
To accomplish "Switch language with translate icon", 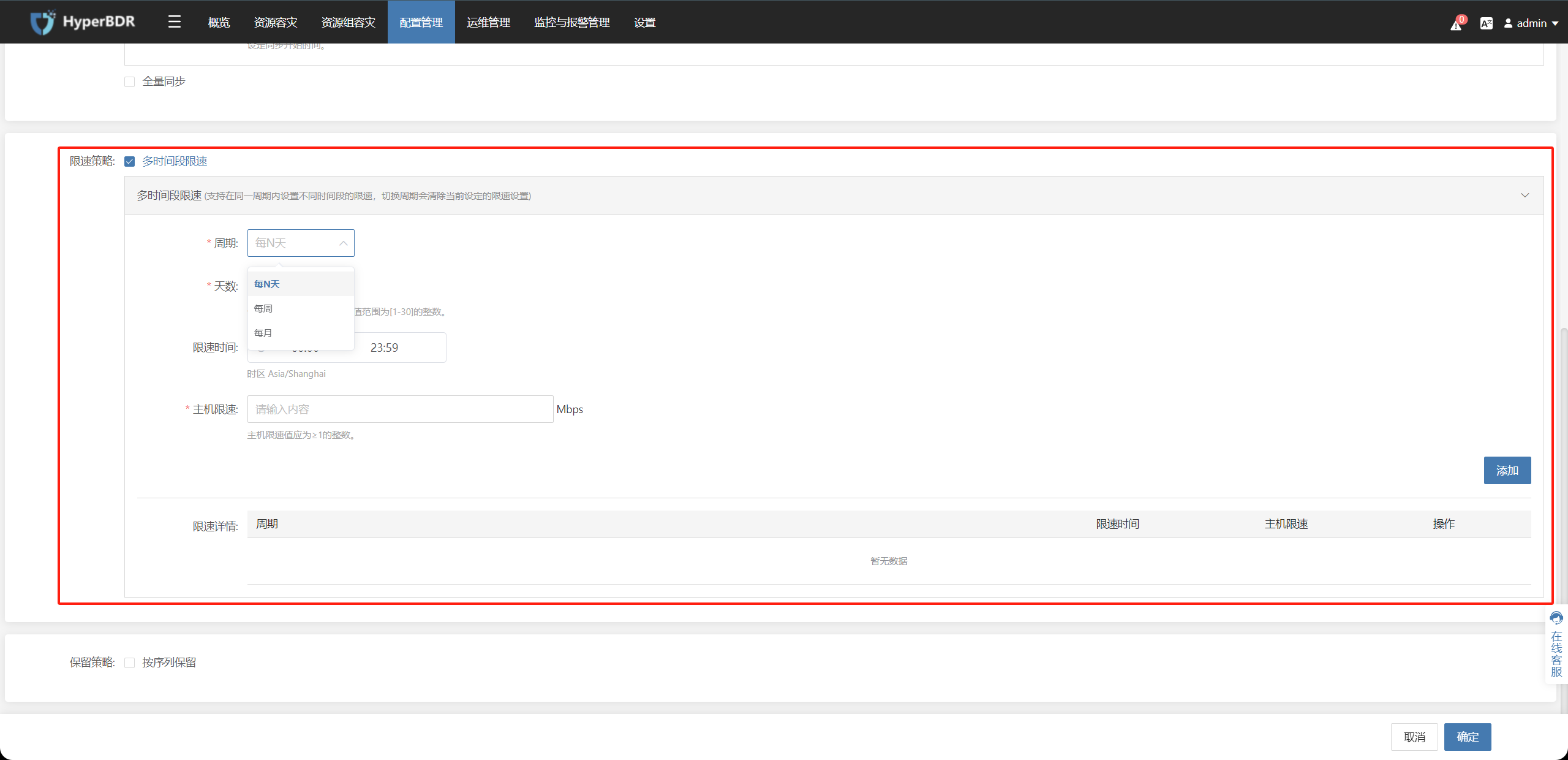I will 1486,23.
